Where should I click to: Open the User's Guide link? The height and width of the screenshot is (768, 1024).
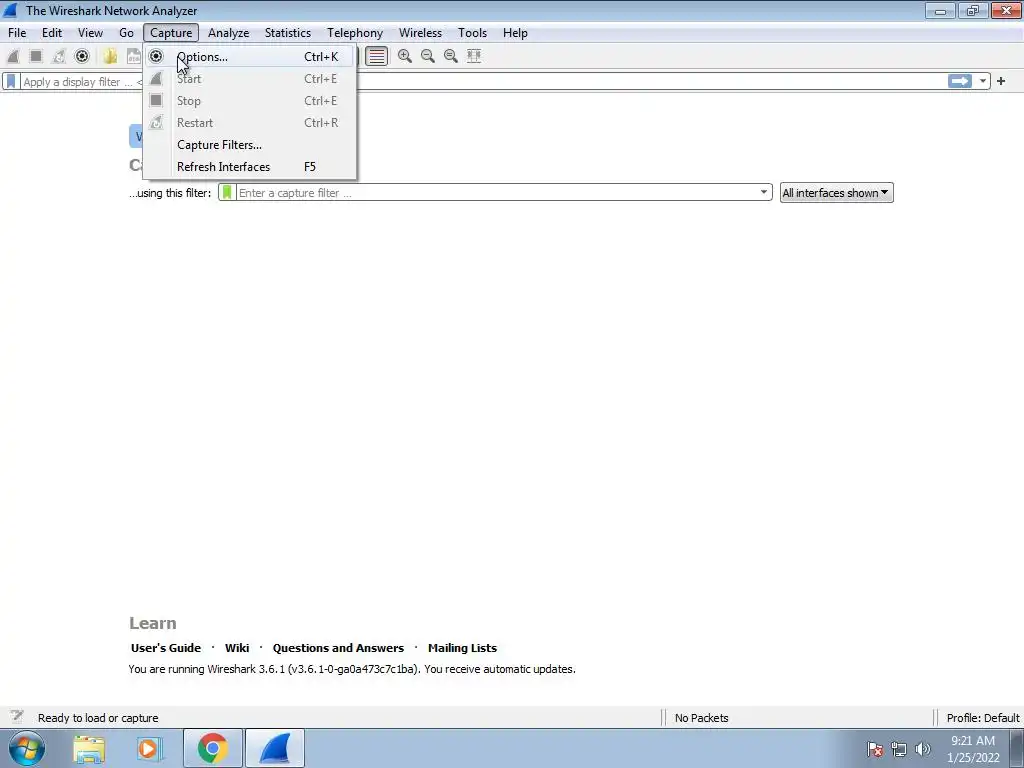[x=166, y=648]
